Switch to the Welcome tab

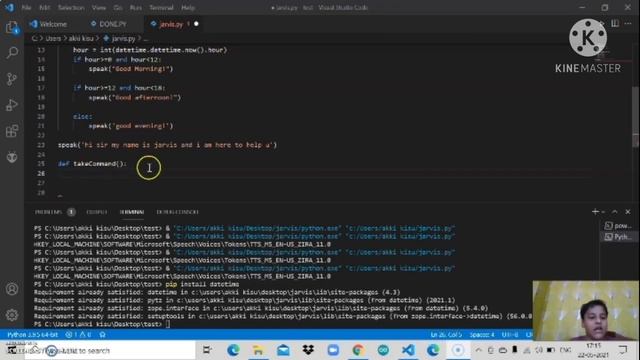(53, 24)
